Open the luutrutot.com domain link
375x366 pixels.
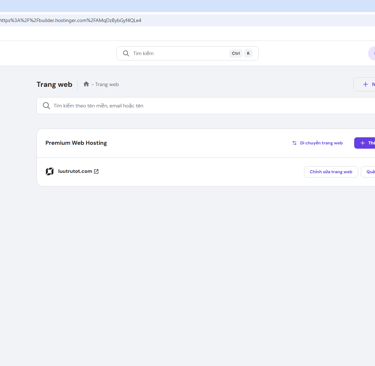(x=75, y=171)
